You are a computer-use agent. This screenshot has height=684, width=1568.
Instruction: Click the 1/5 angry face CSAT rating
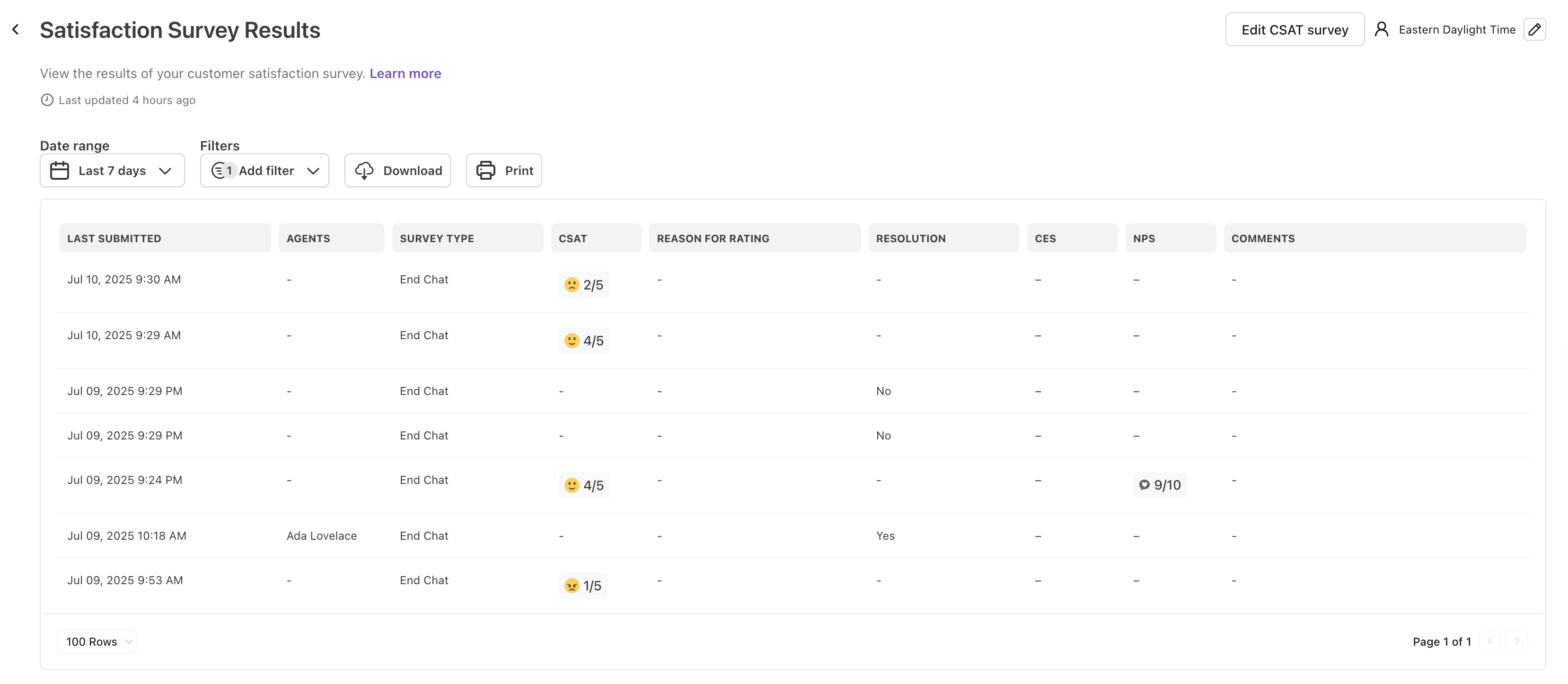coord(582,586)
